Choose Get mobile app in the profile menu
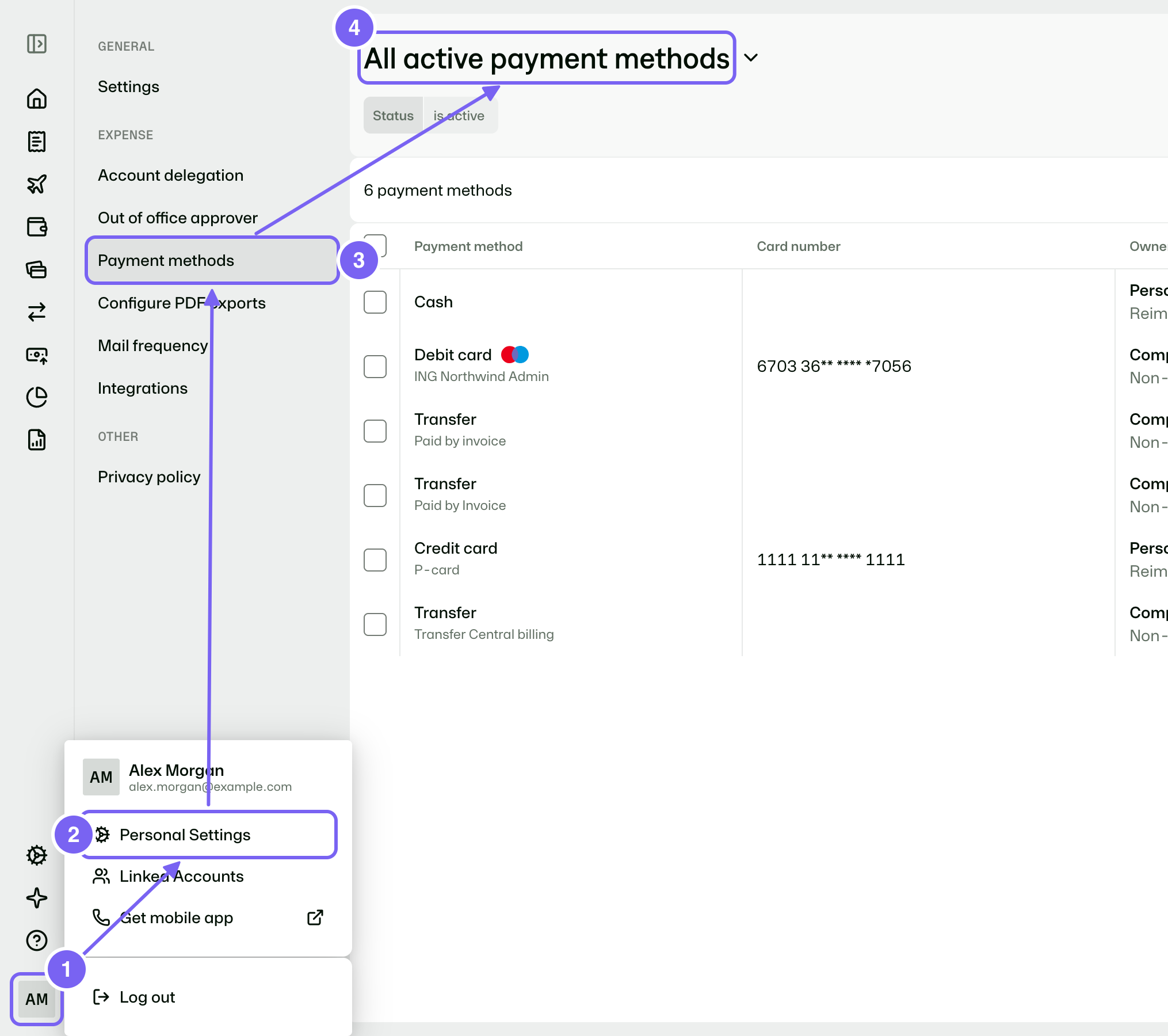This screenshot has width=1168, height=1036. click(208, 917)
